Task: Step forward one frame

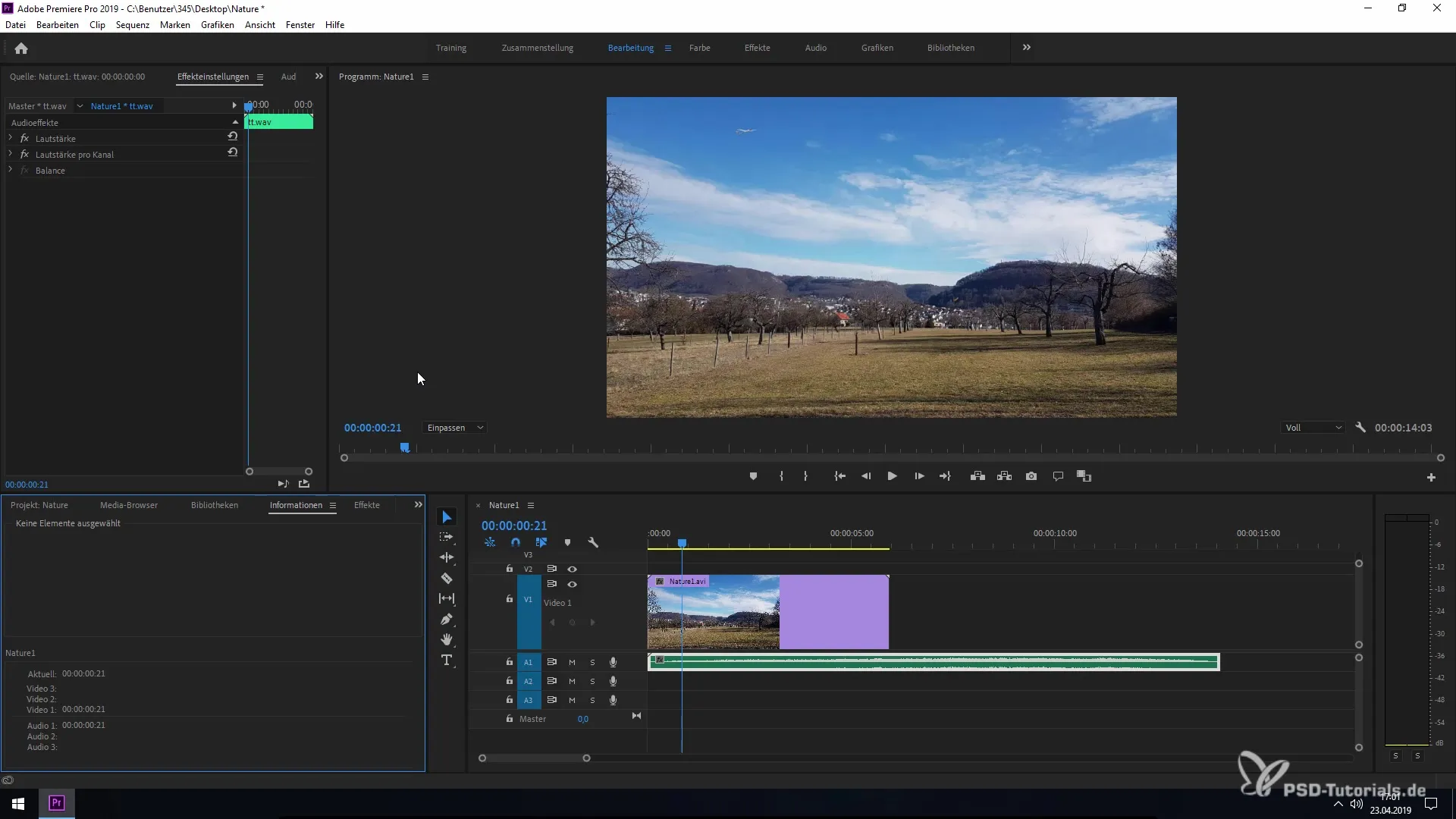Action: 919,476
